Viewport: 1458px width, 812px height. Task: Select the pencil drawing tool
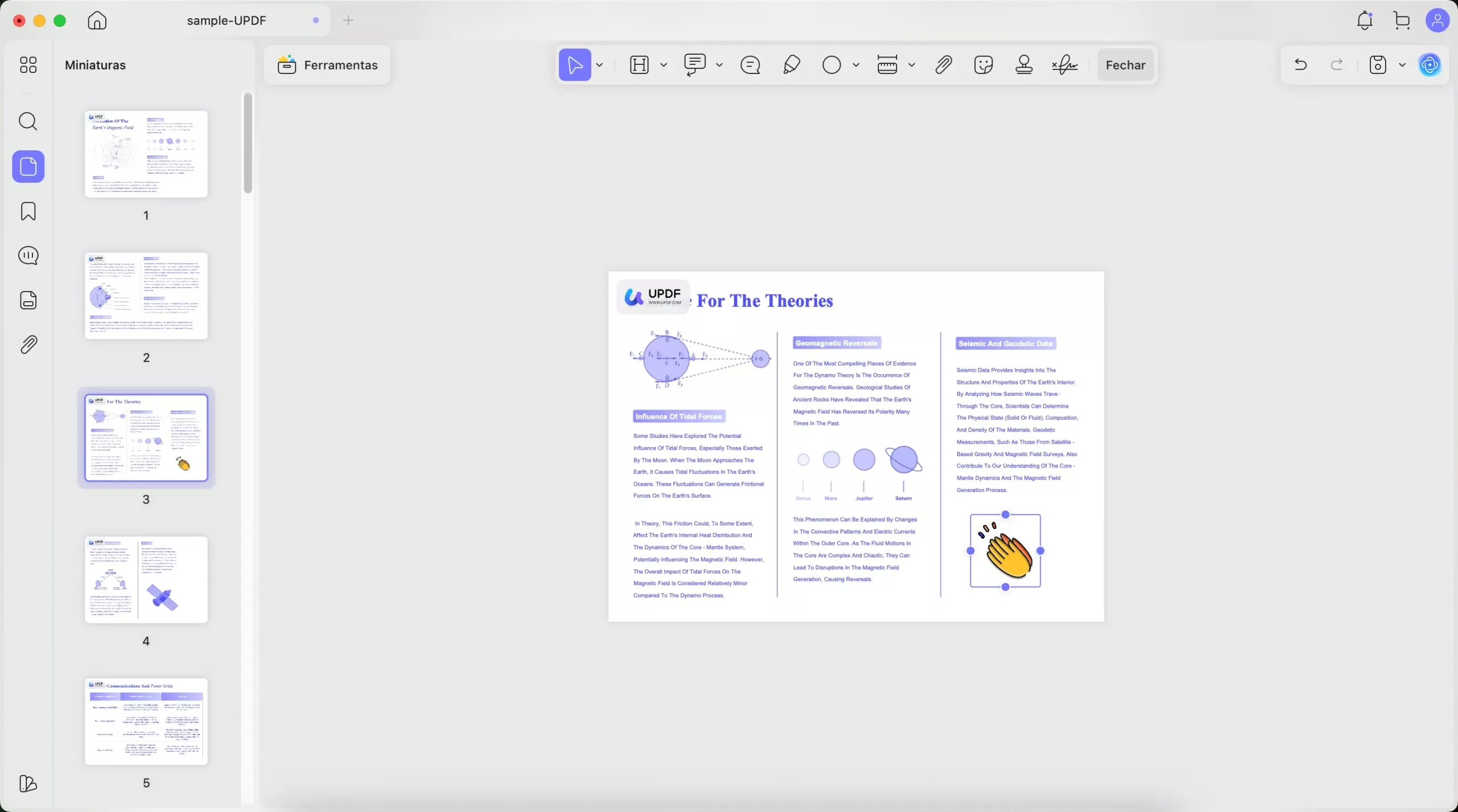pos(791,65)
